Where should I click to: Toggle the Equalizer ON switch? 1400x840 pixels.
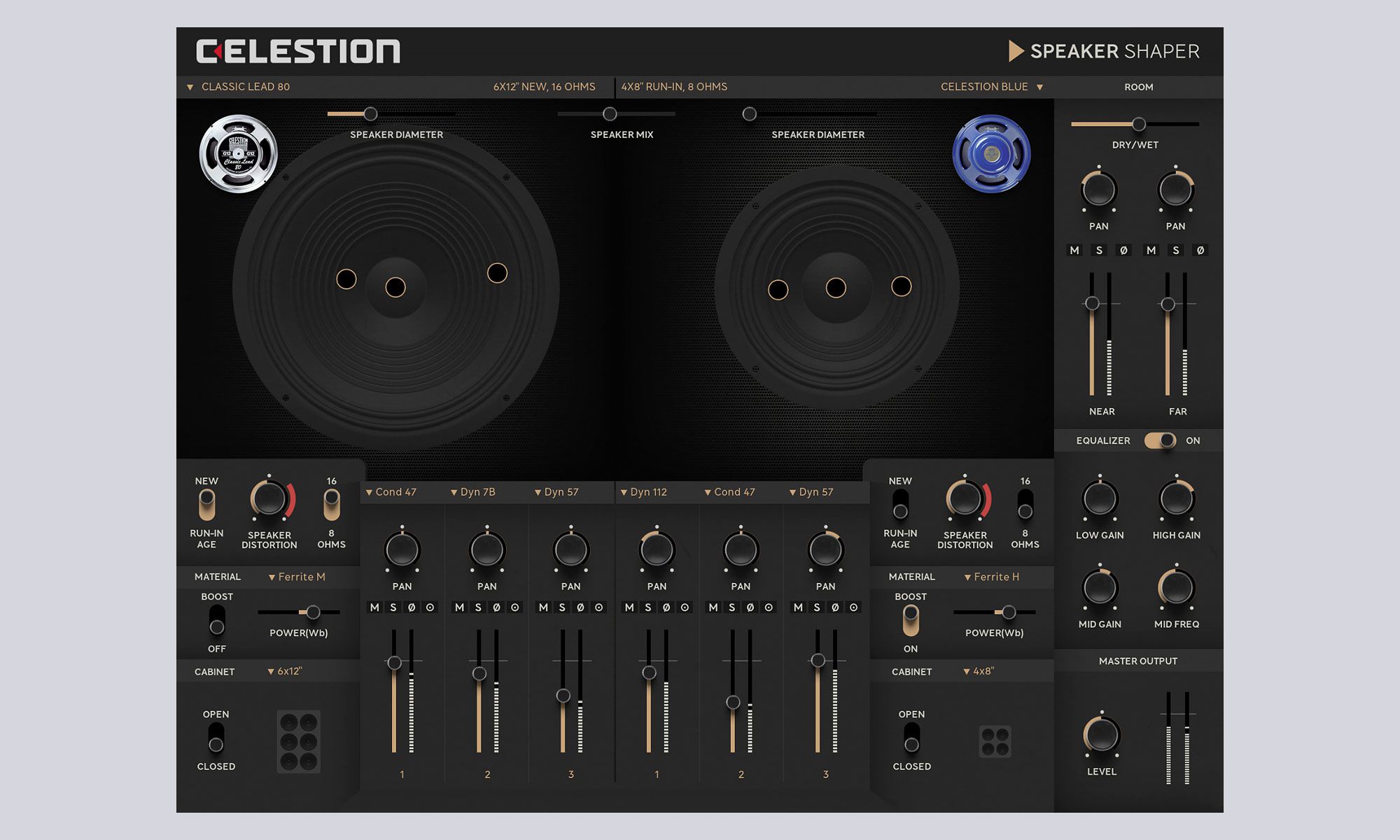point(1160,440)
